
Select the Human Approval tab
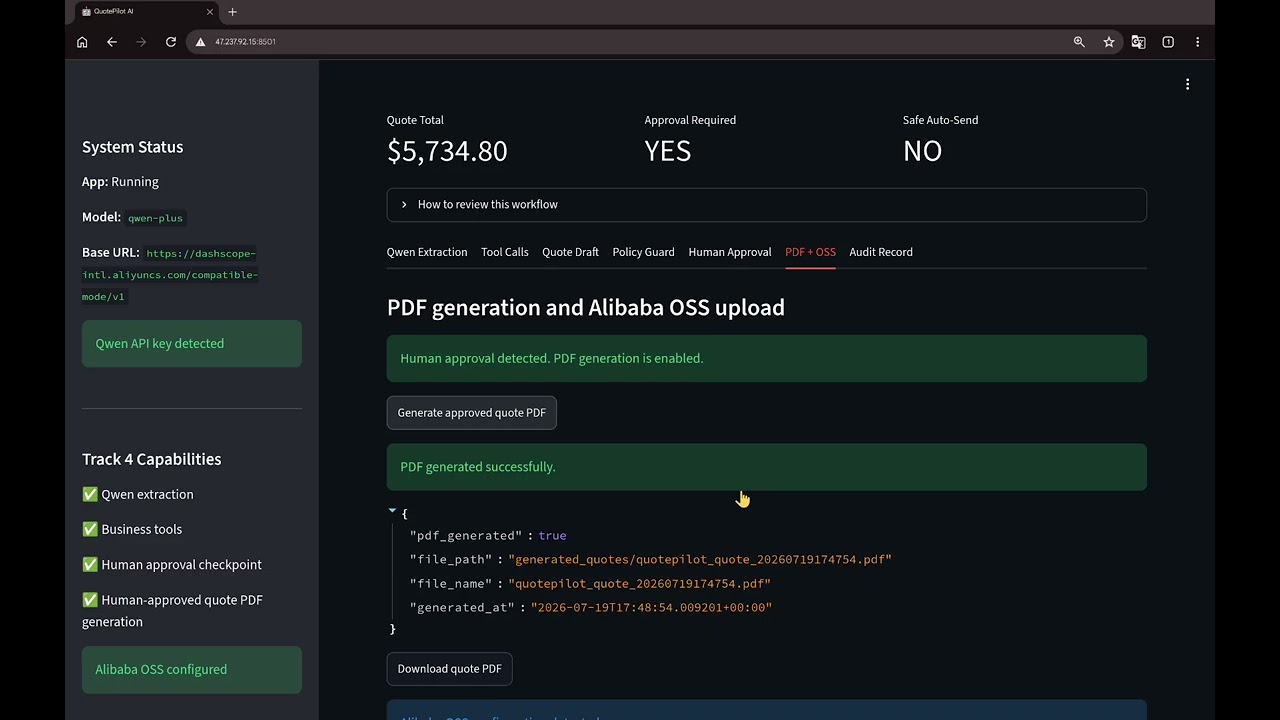(x=729, y=252)
